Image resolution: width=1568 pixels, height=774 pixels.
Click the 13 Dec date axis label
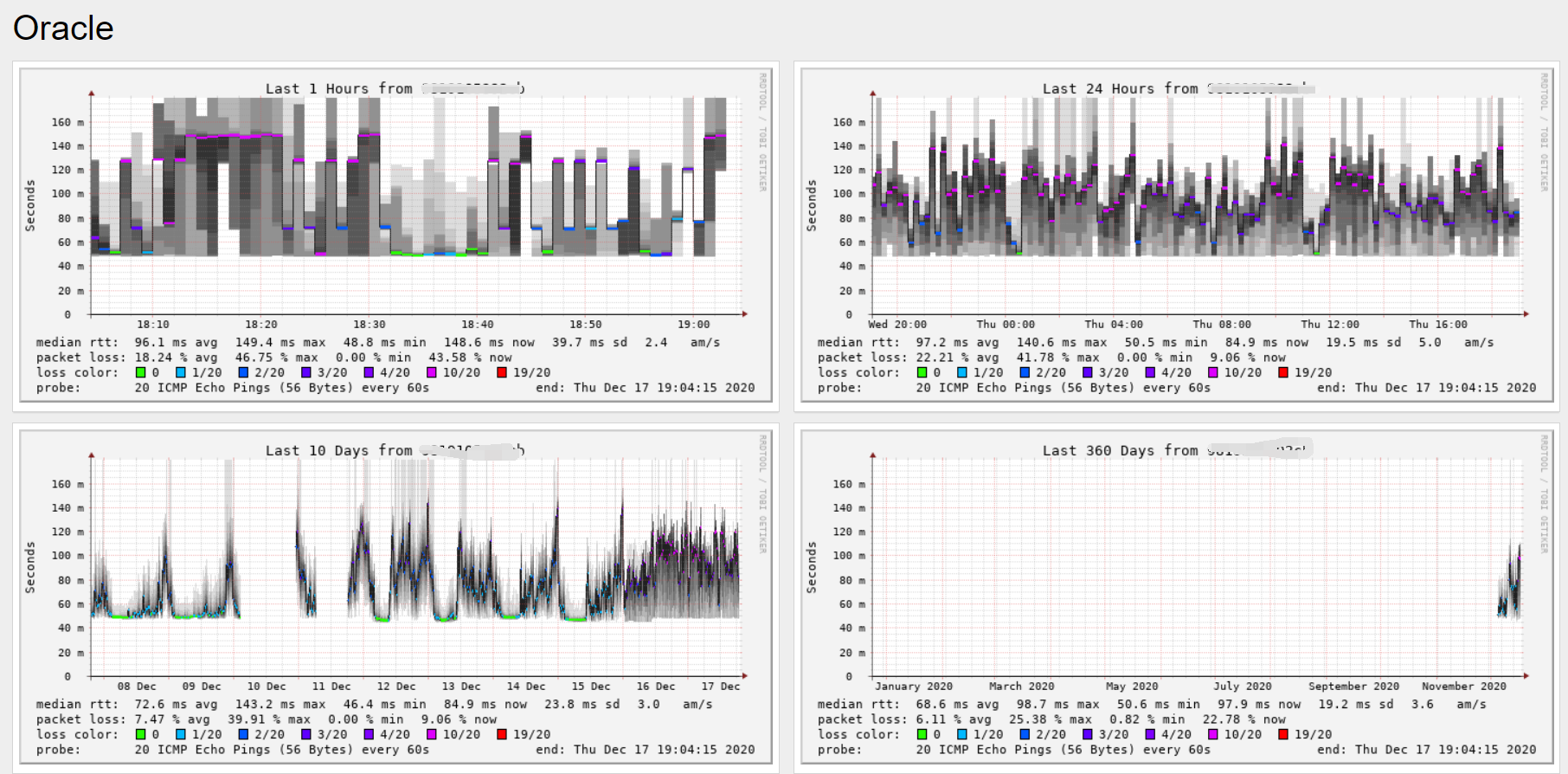pos(461,687)
